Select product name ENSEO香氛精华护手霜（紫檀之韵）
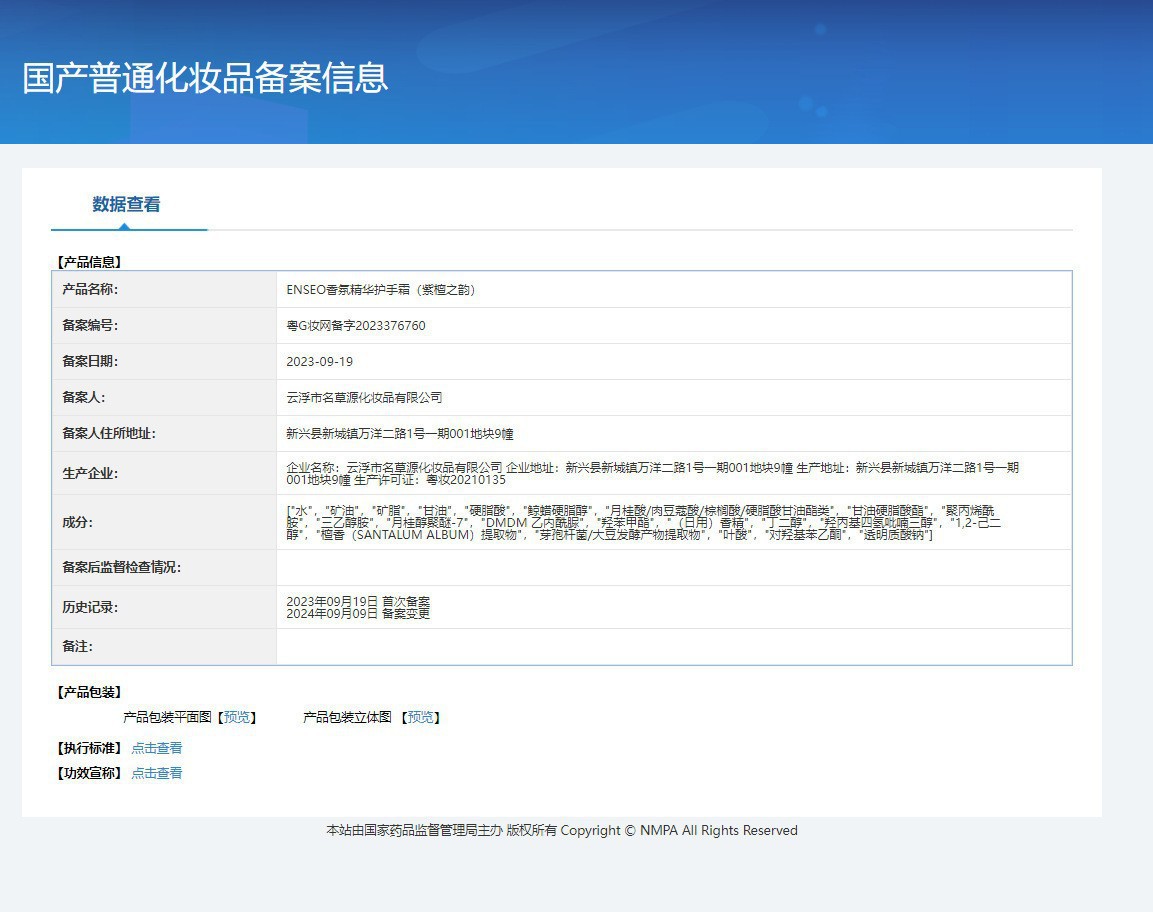The width and height of the screenshot is (1153, 912). (x=380, y=290)
